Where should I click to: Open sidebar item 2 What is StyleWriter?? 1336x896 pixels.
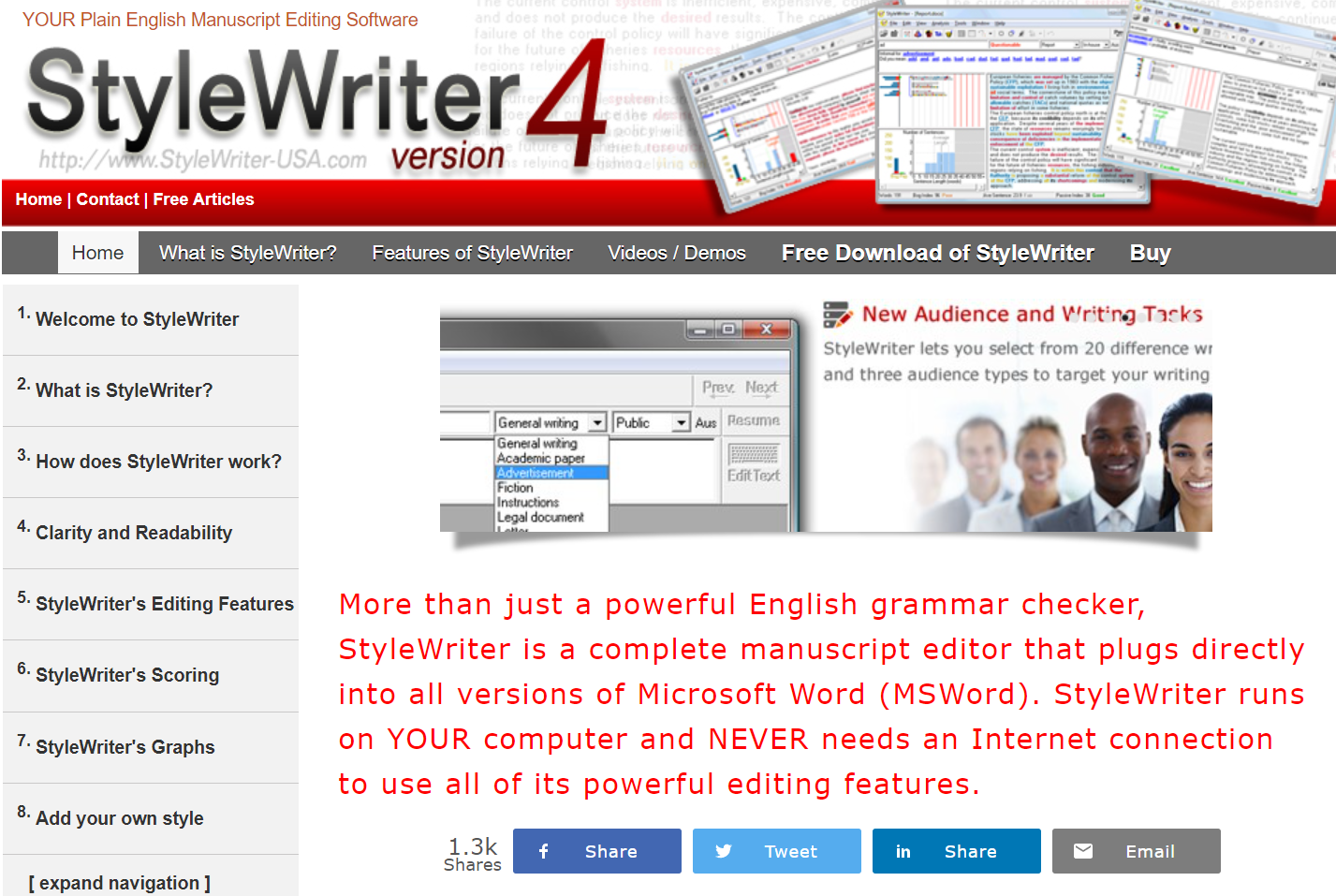coord(151,391)
